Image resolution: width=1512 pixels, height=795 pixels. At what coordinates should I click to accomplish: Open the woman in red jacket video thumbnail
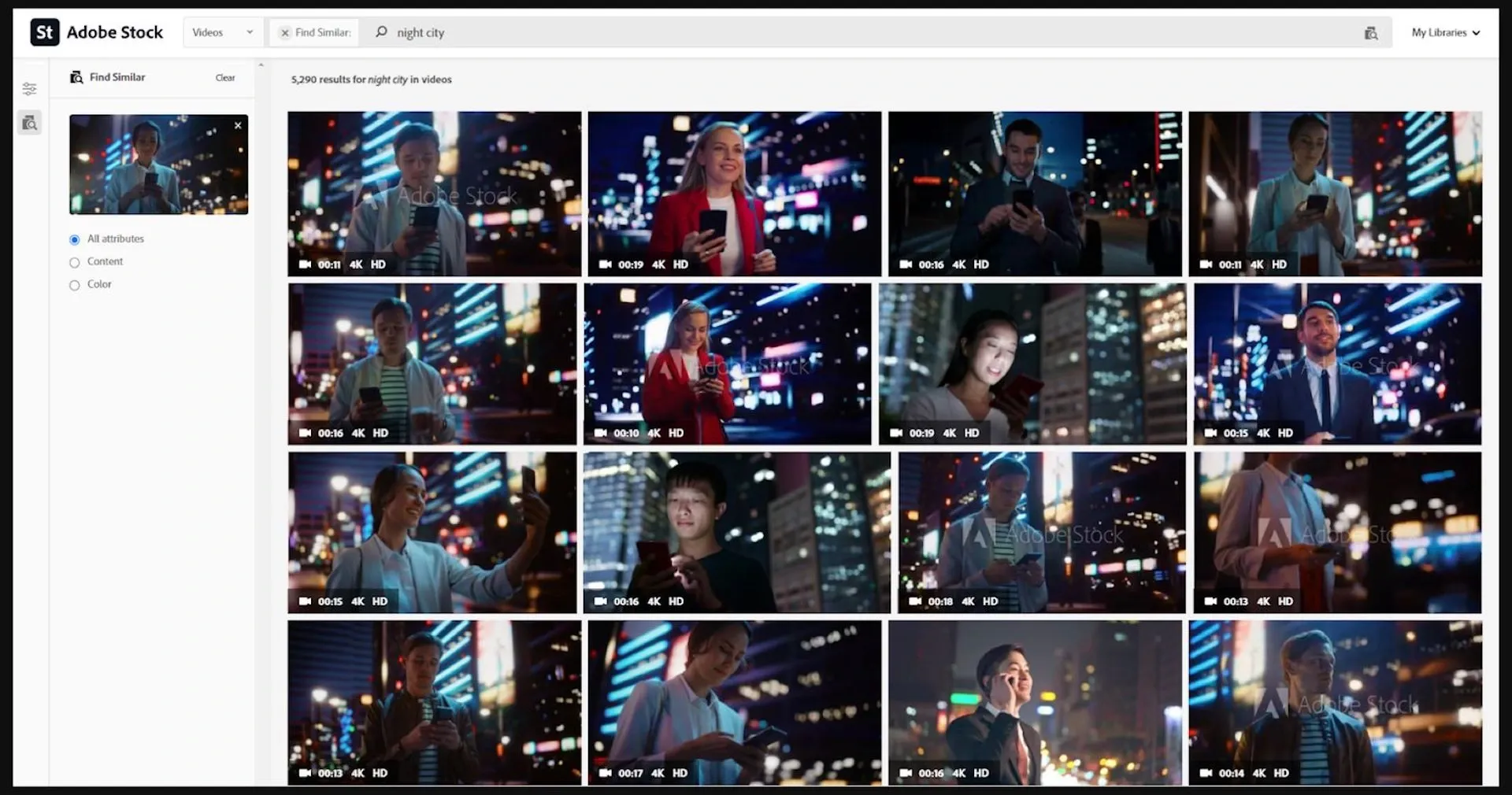coord(734,194)
